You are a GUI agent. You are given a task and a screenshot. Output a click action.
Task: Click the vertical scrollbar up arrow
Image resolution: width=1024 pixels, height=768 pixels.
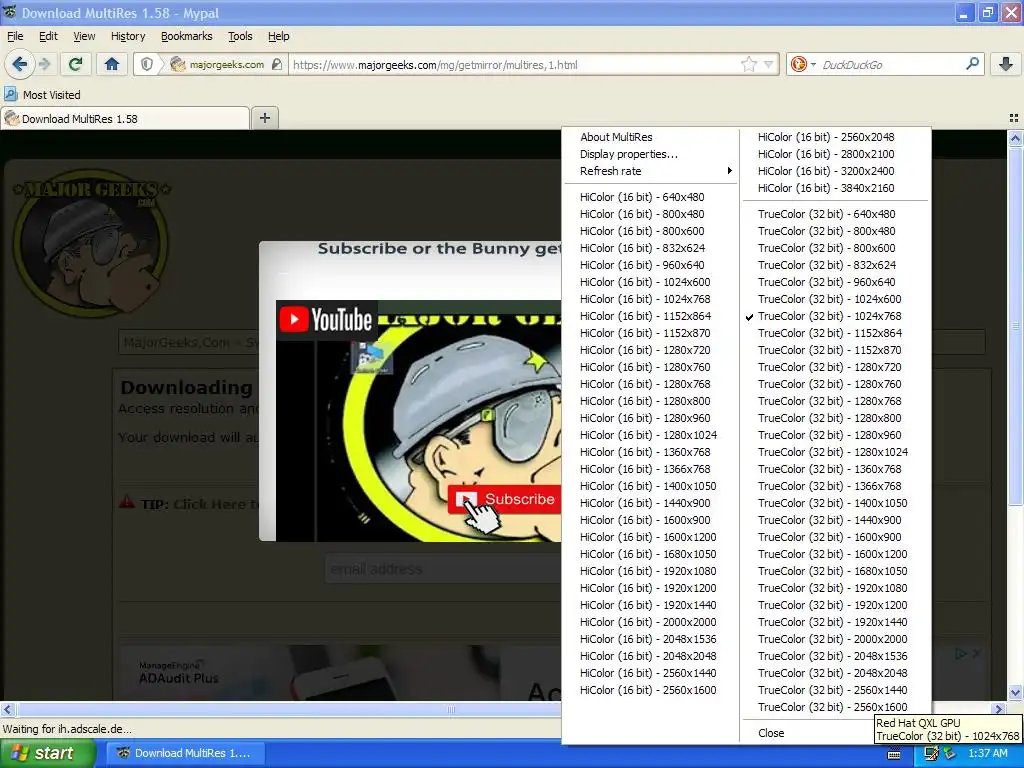(x=1016, y=138)
